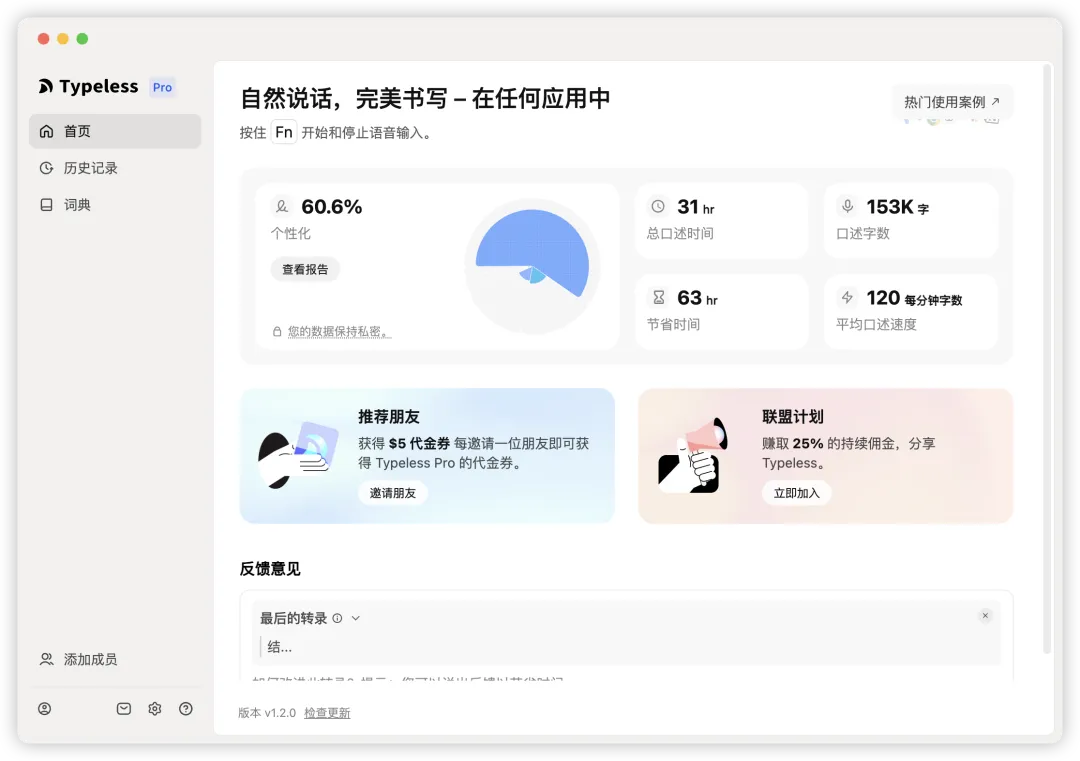Click the people icon beside 添加成员

46,659
